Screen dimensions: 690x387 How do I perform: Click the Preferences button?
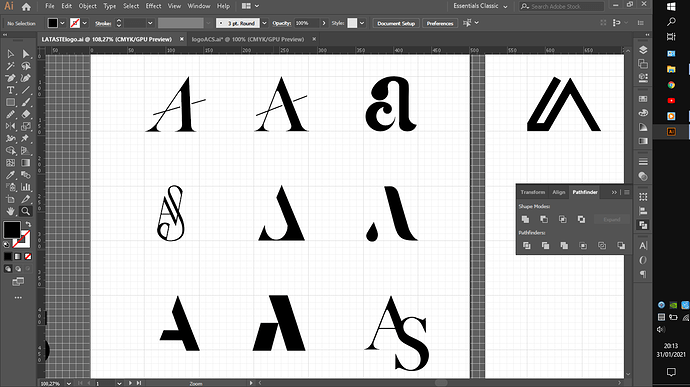tap(440, 23)
